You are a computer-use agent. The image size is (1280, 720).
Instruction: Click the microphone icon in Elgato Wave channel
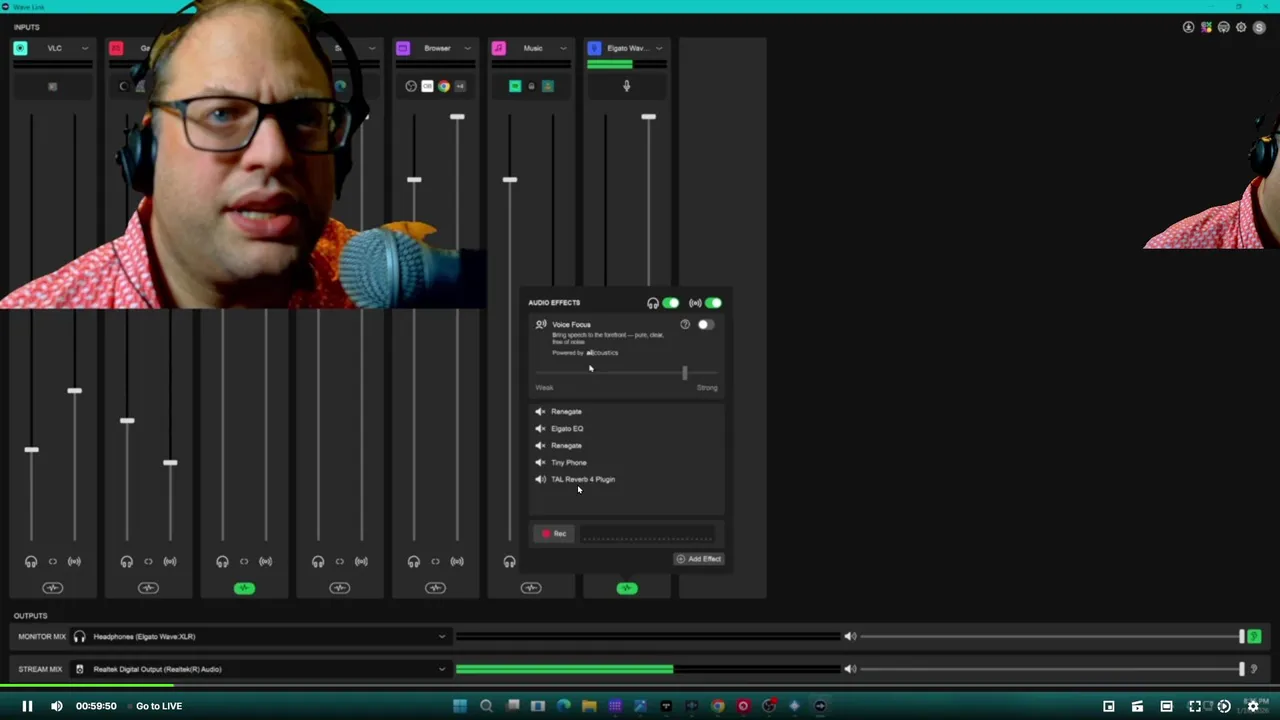(627, 86)
